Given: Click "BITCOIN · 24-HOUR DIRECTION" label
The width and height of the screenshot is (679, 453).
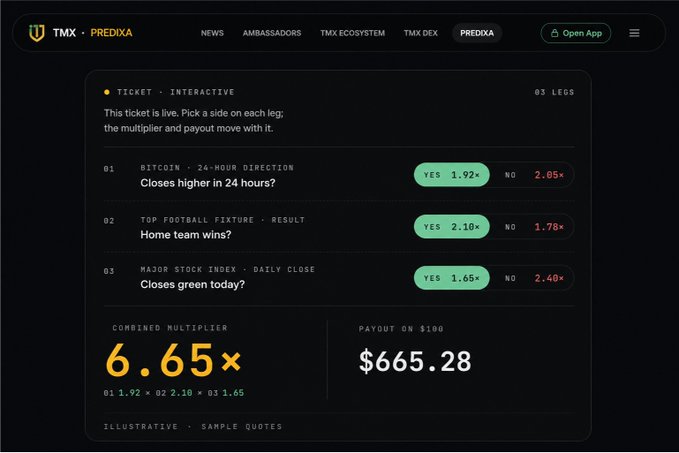Looking at the screenshot, I should pos(217,168).
